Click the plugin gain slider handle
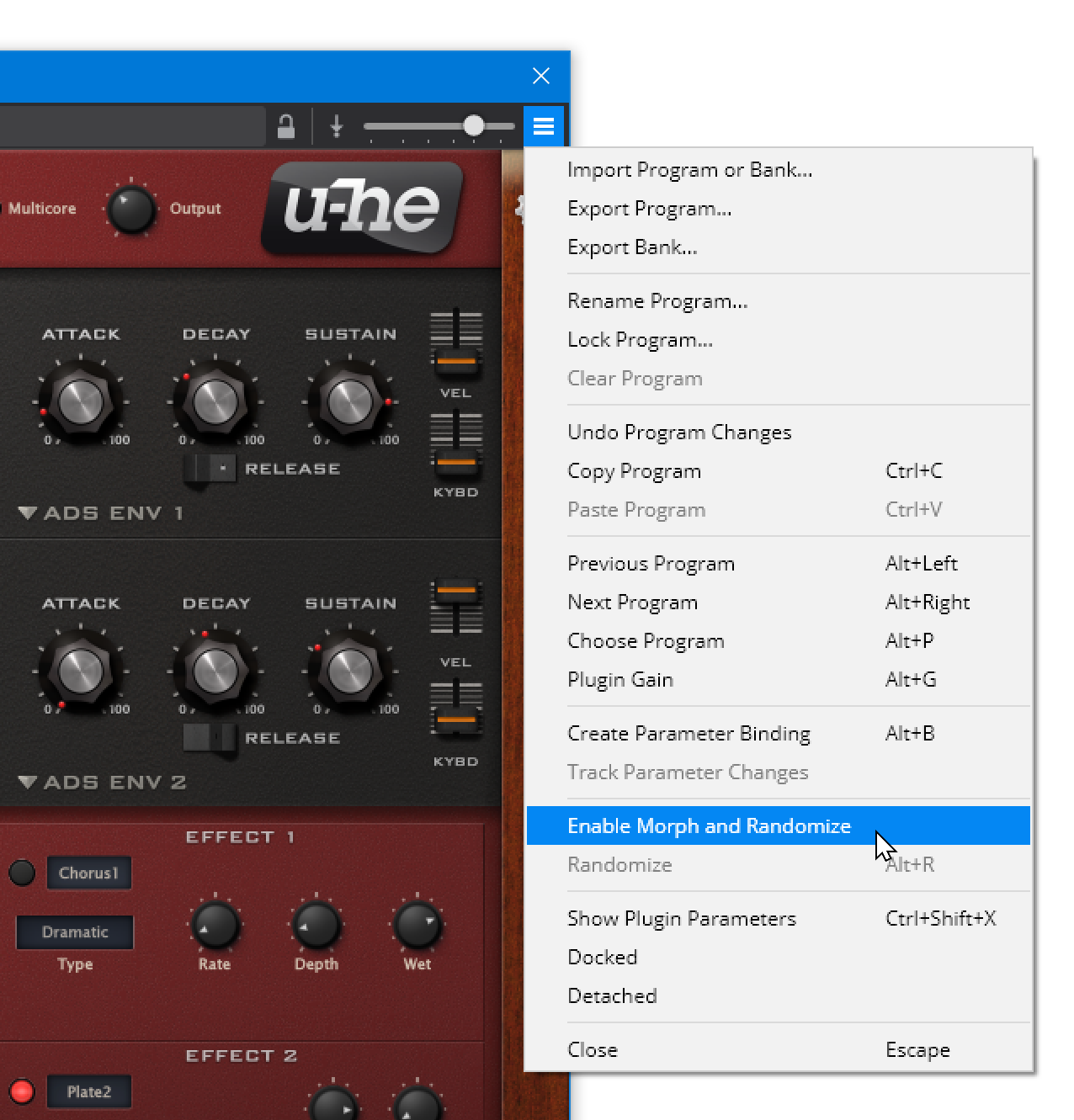 pos(474,126)
